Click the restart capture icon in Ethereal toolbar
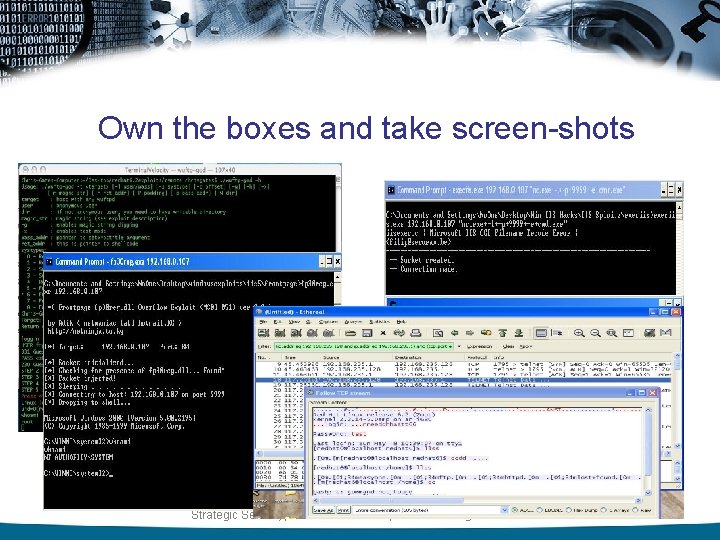The image size is (720, 540). (x=328, y=333)
